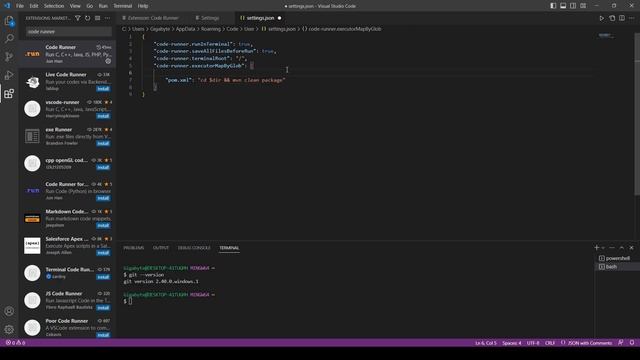The image size is (640, 360).
Task: Open the new terminal launch profile dropdown
Action: pos(603,247)
